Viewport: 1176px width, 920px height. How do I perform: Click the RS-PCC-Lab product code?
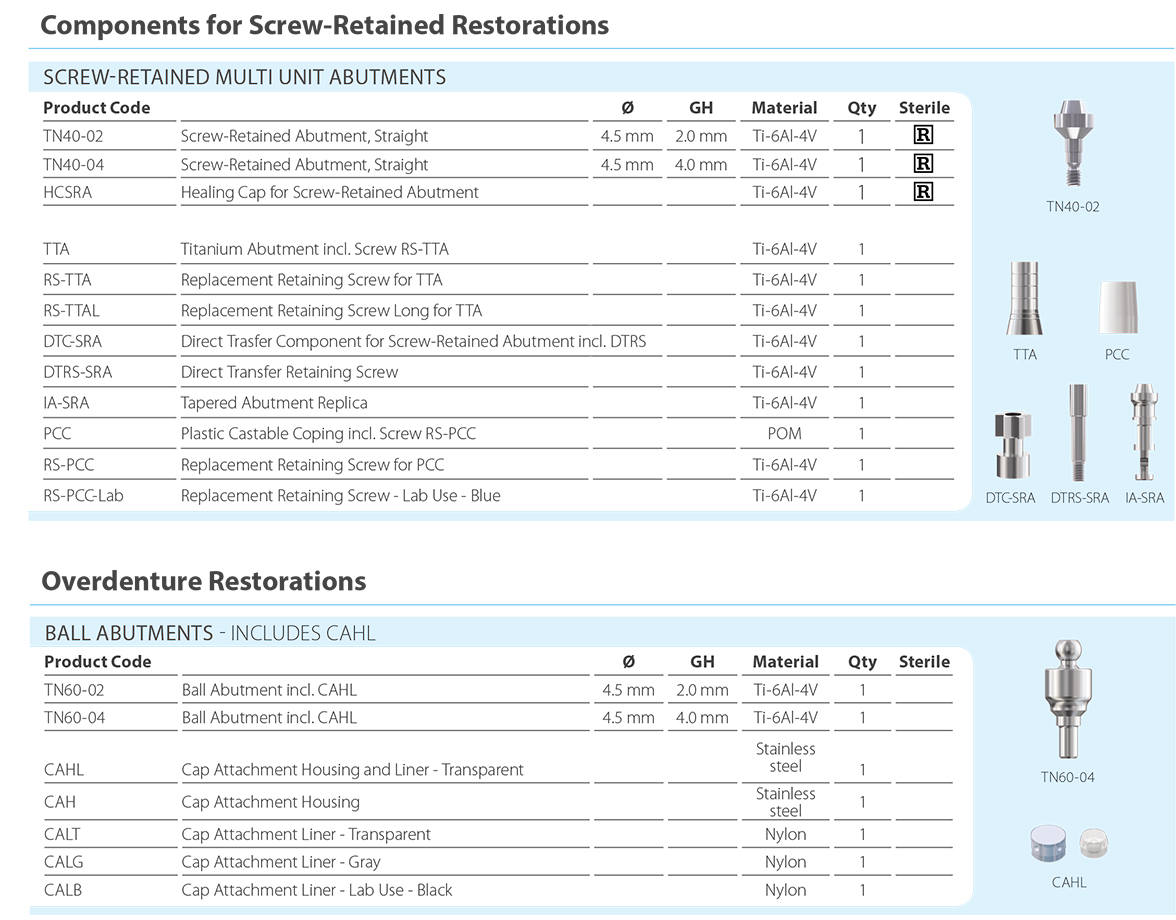click(x=83, y=495)
